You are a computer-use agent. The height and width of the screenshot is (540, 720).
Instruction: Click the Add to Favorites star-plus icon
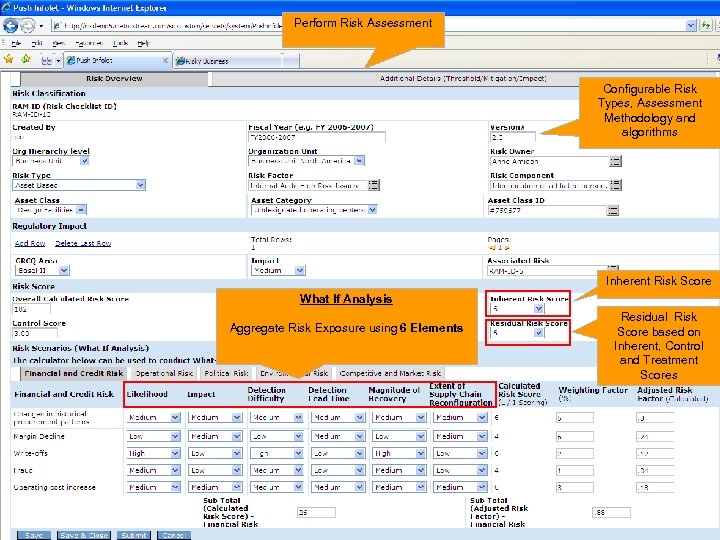26,59
